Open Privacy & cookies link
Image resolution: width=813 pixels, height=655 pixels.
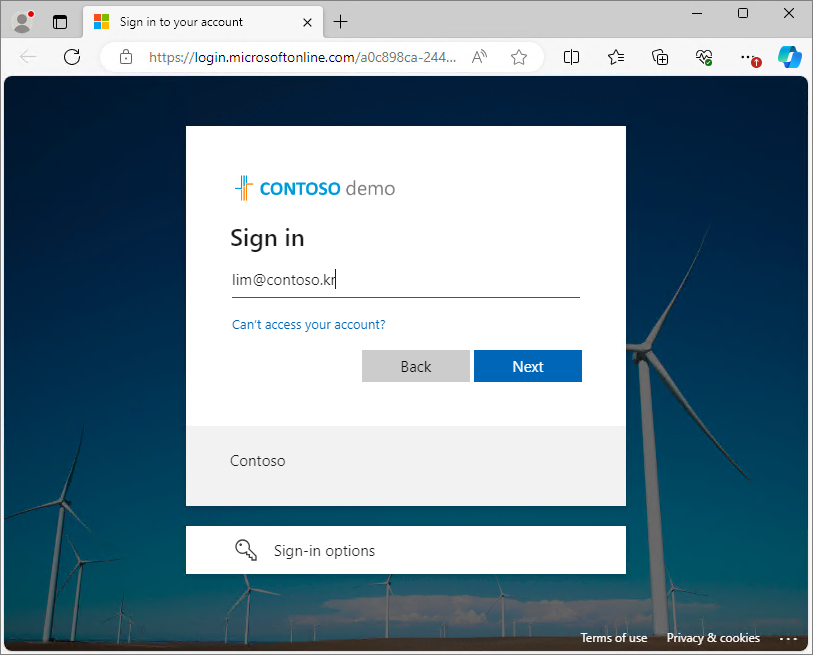pos(713,638)
